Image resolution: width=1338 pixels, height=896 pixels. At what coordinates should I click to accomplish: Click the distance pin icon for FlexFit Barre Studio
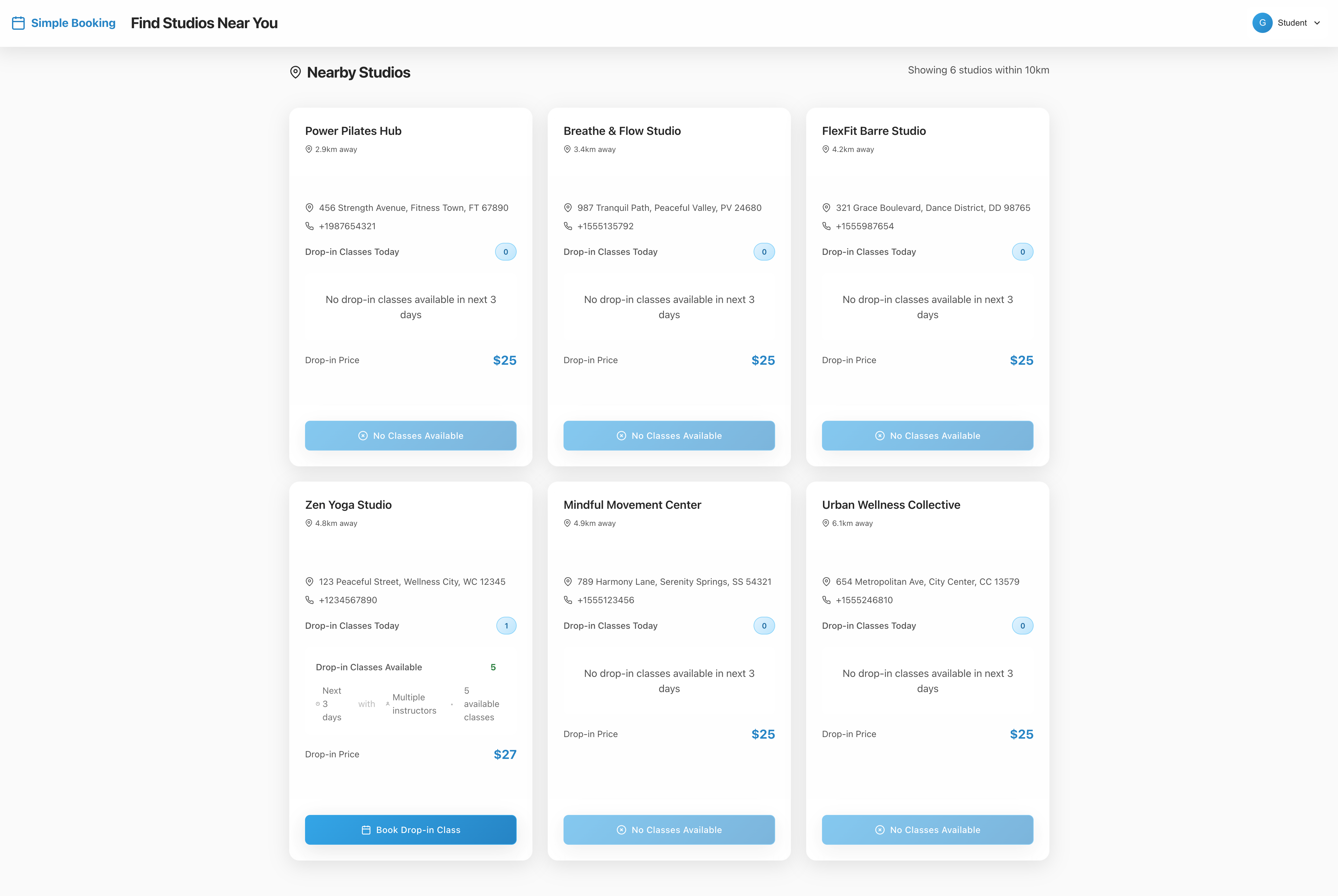pos(825,149)
